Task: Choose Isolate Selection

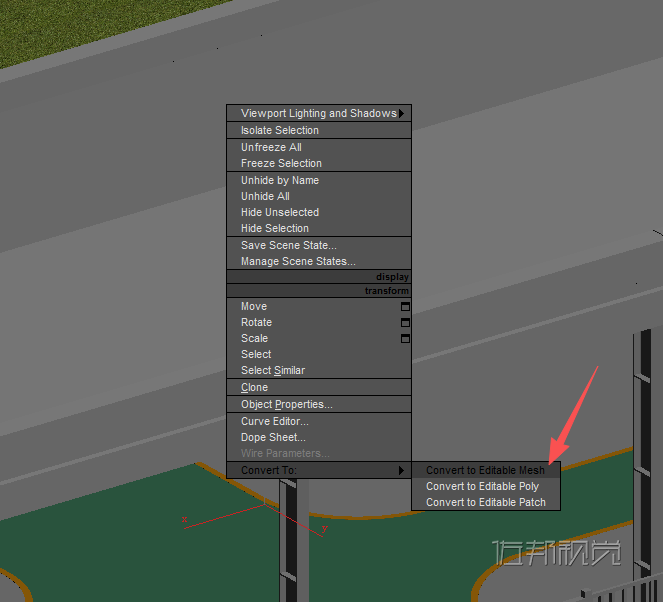Action: [x=319, y=130]
